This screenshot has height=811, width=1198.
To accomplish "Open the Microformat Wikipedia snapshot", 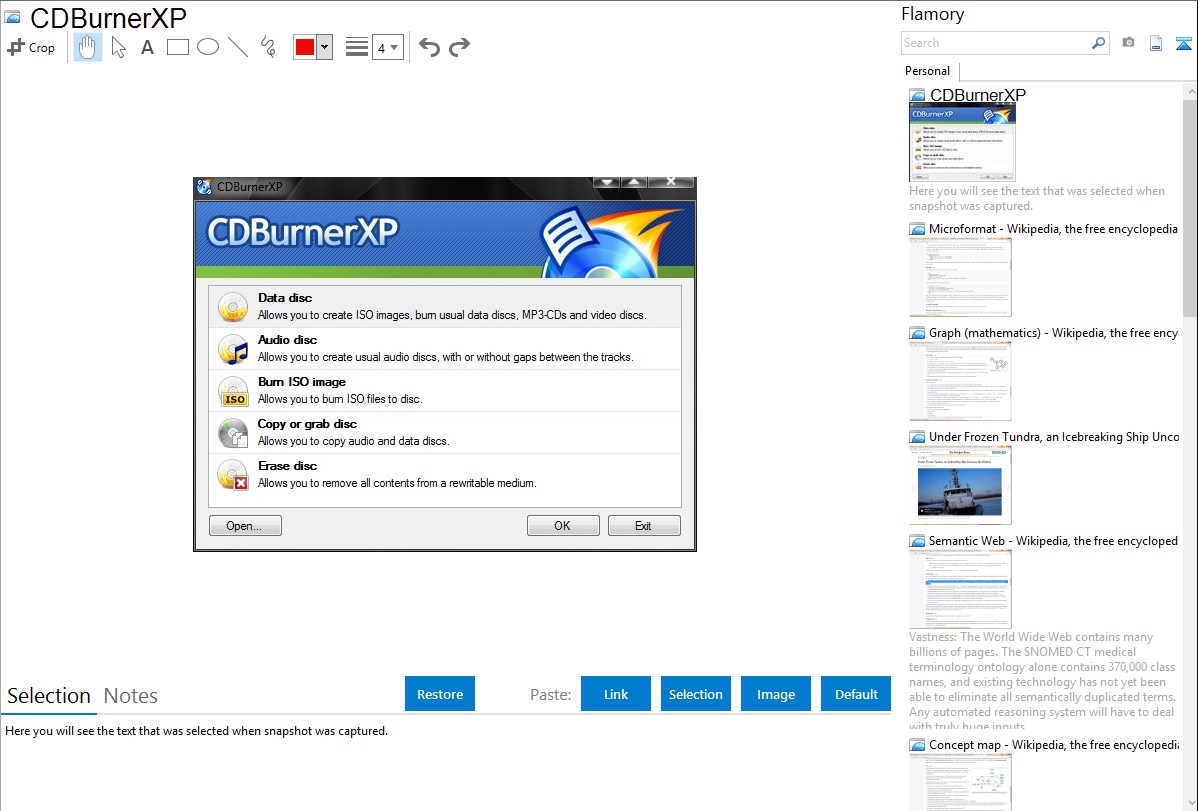I will (x=1053, y=229).
